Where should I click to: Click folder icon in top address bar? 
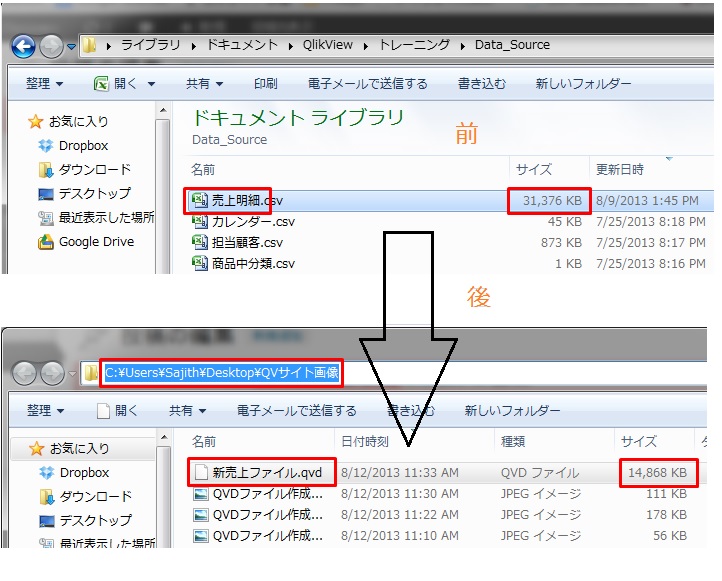(89, 45)
